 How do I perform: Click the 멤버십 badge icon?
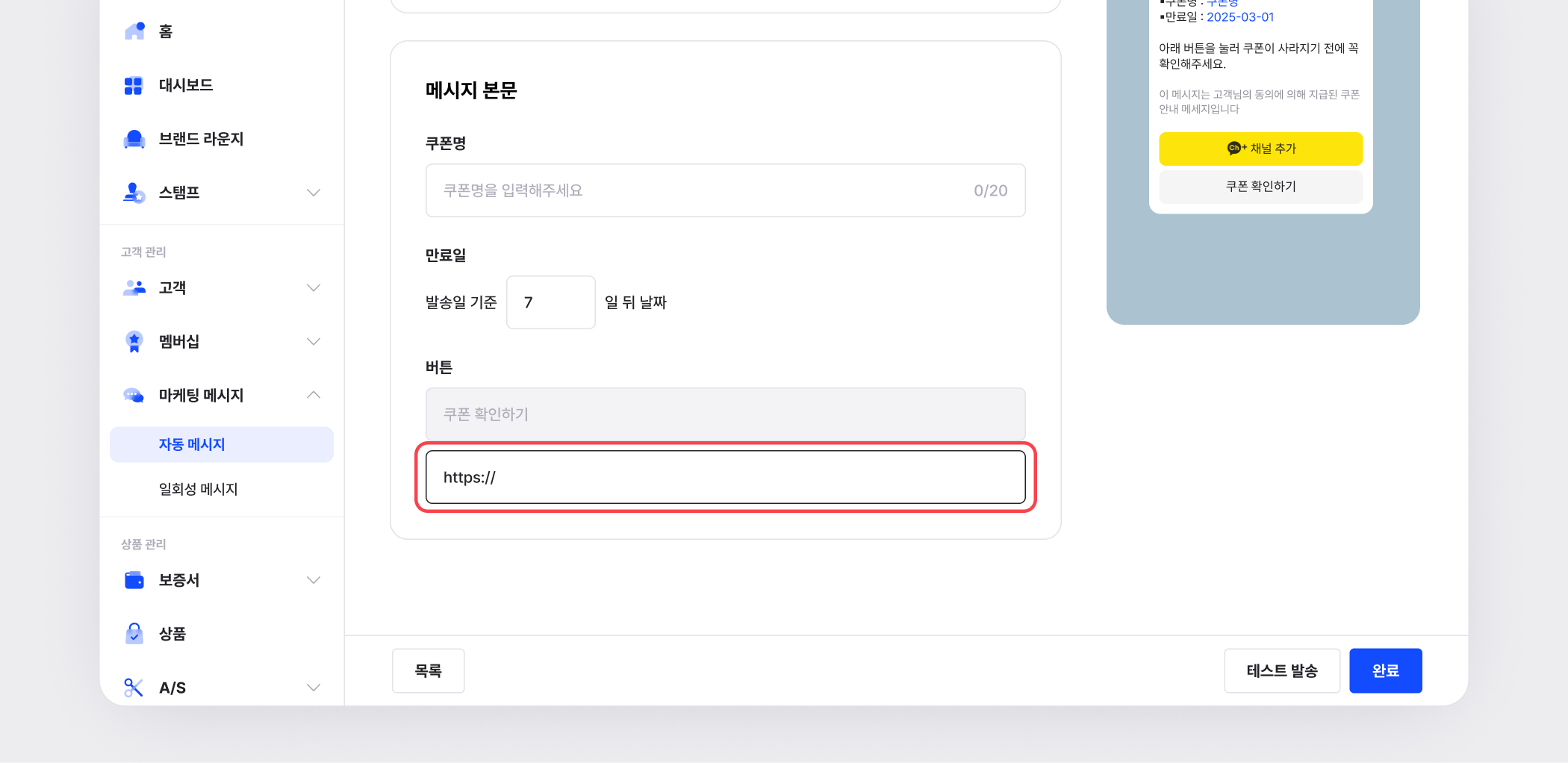(x=134, y=342)
